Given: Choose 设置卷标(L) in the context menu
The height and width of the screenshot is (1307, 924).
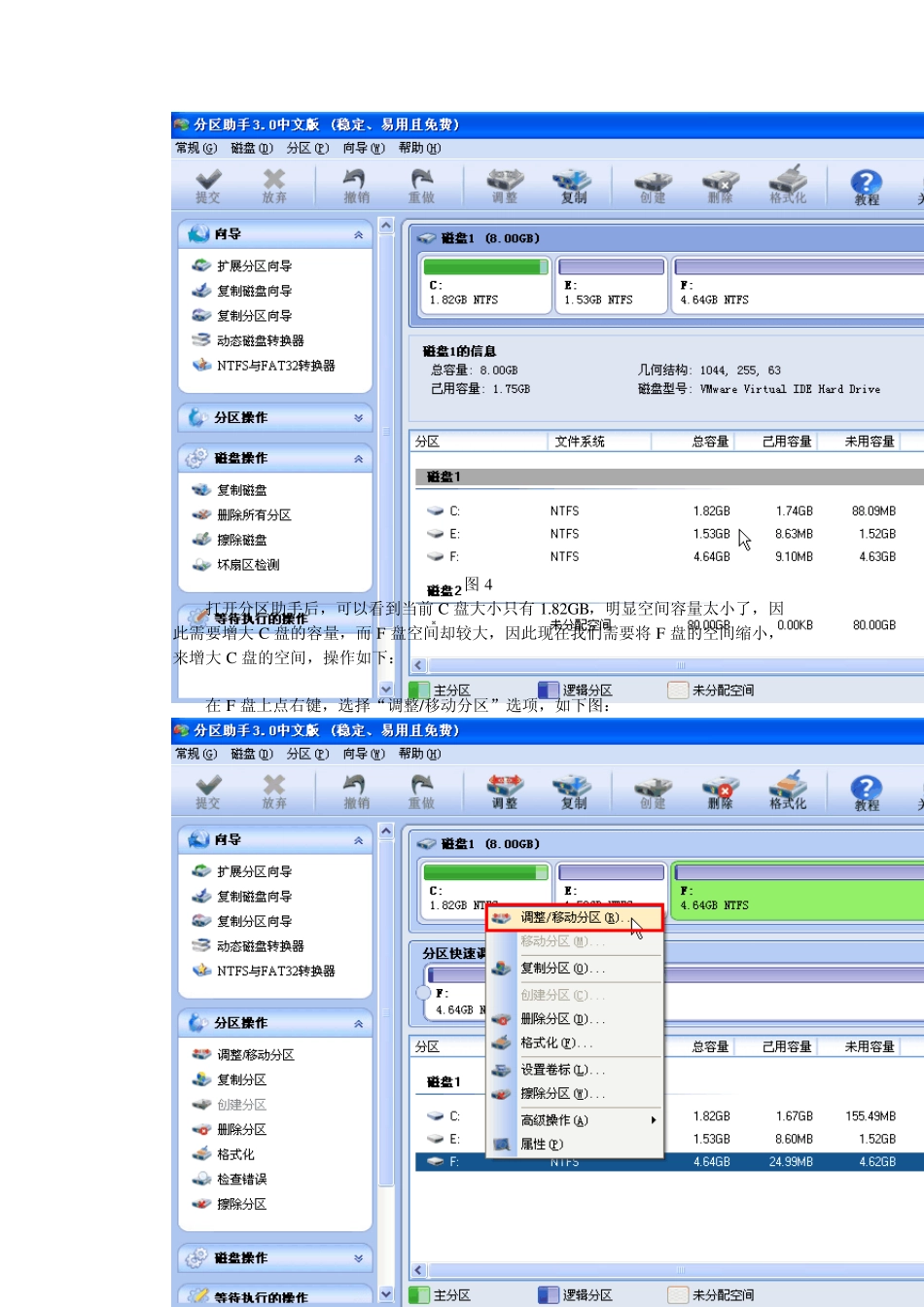Looking at the screenshot, I should (x=576, y=1070).
